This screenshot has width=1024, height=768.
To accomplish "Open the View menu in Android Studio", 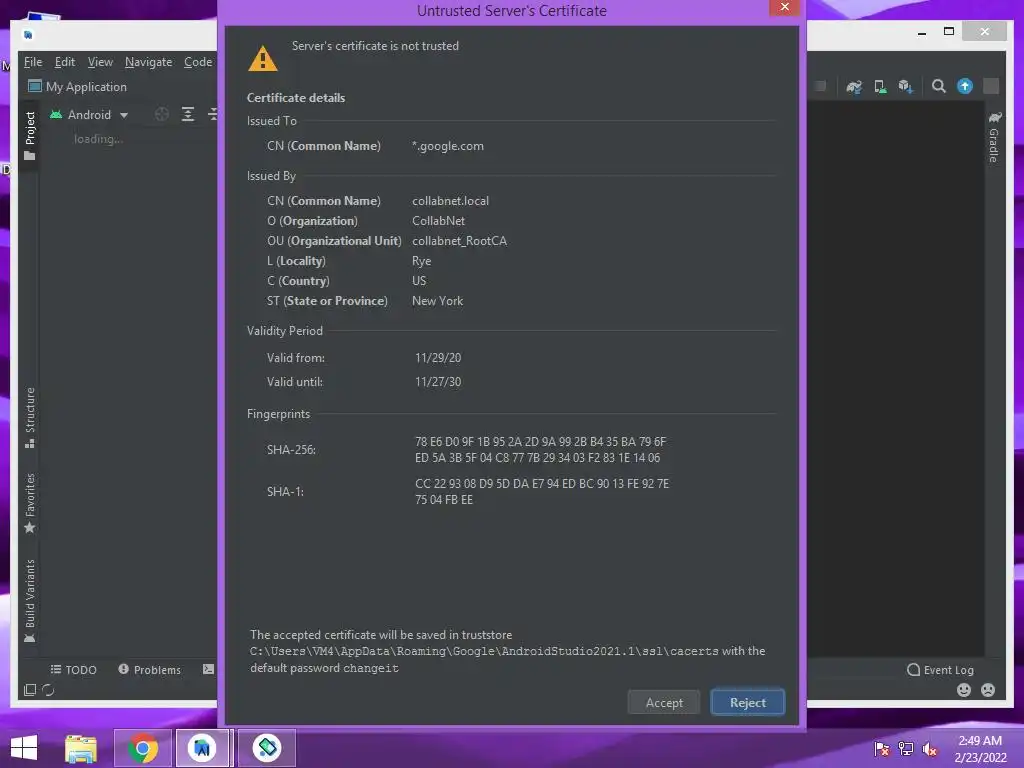I will pos(100,62).
